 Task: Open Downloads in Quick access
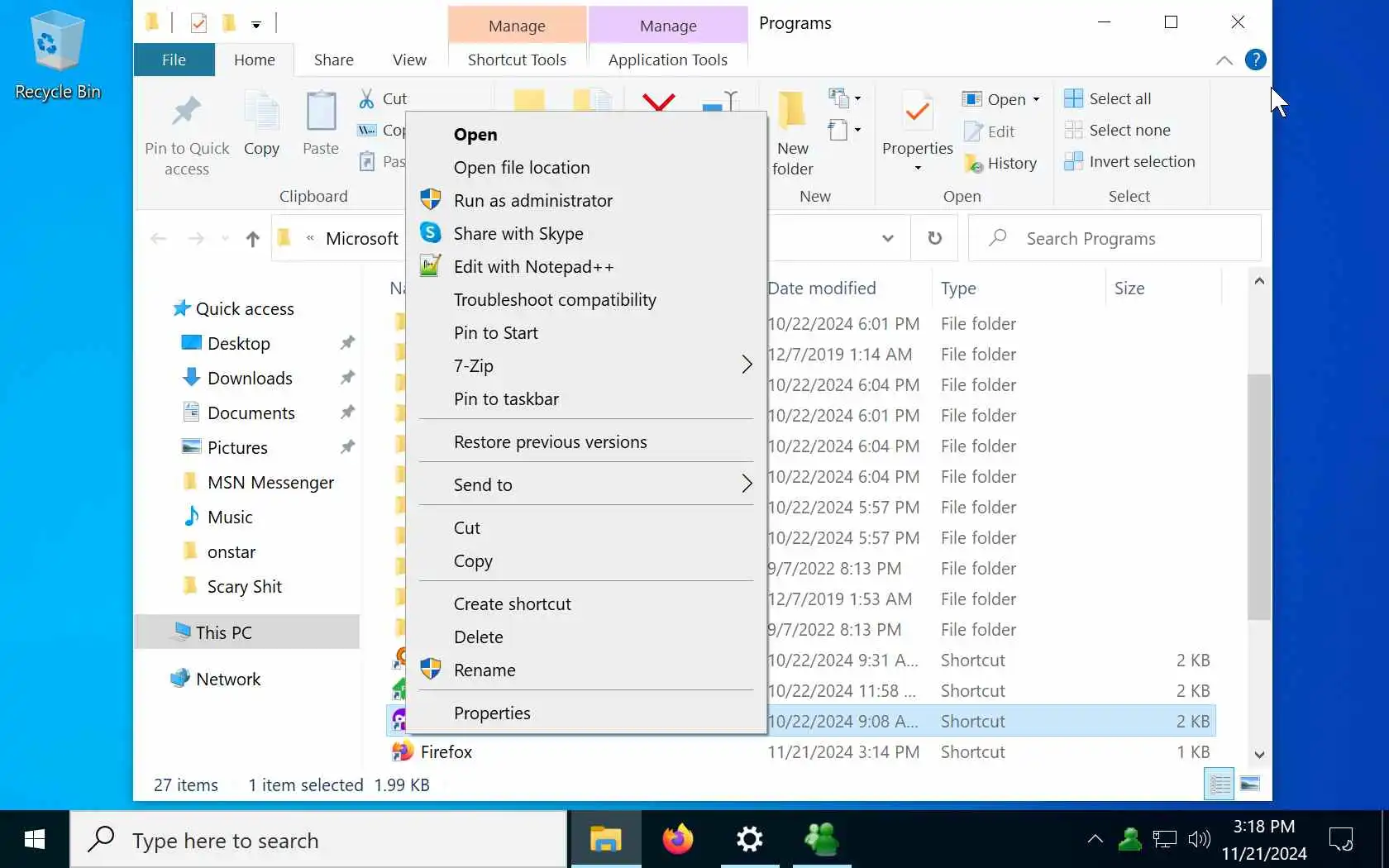(250, 378)
